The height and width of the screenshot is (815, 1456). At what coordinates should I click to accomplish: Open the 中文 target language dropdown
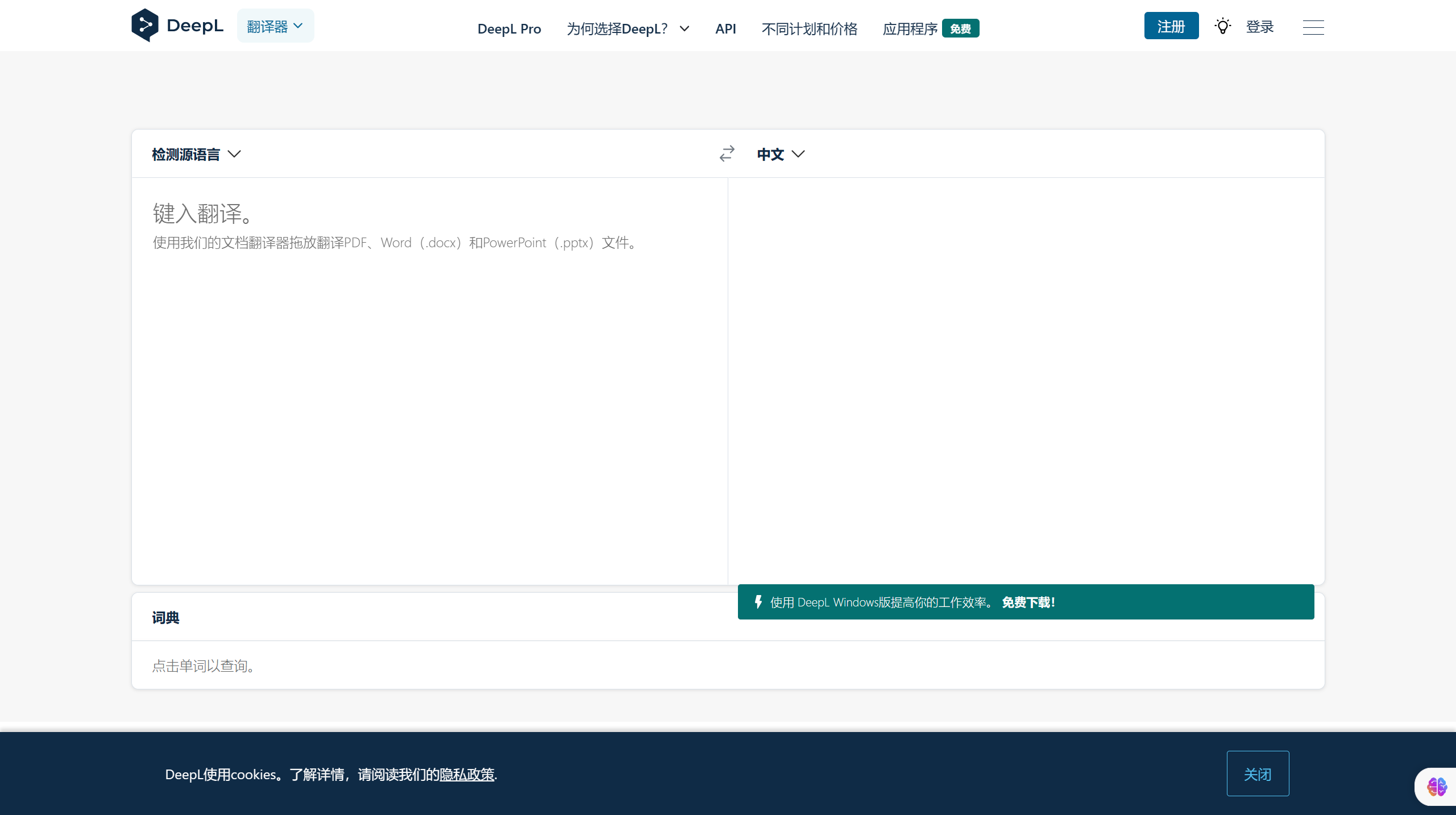780,153
